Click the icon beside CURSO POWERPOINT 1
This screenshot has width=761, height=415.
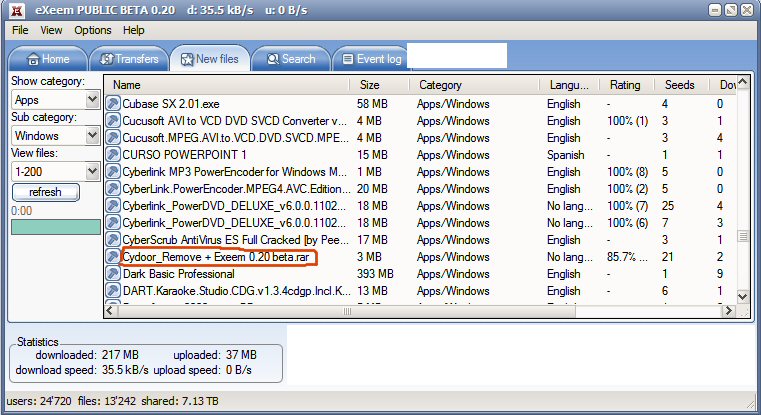[x=113, y=154]
